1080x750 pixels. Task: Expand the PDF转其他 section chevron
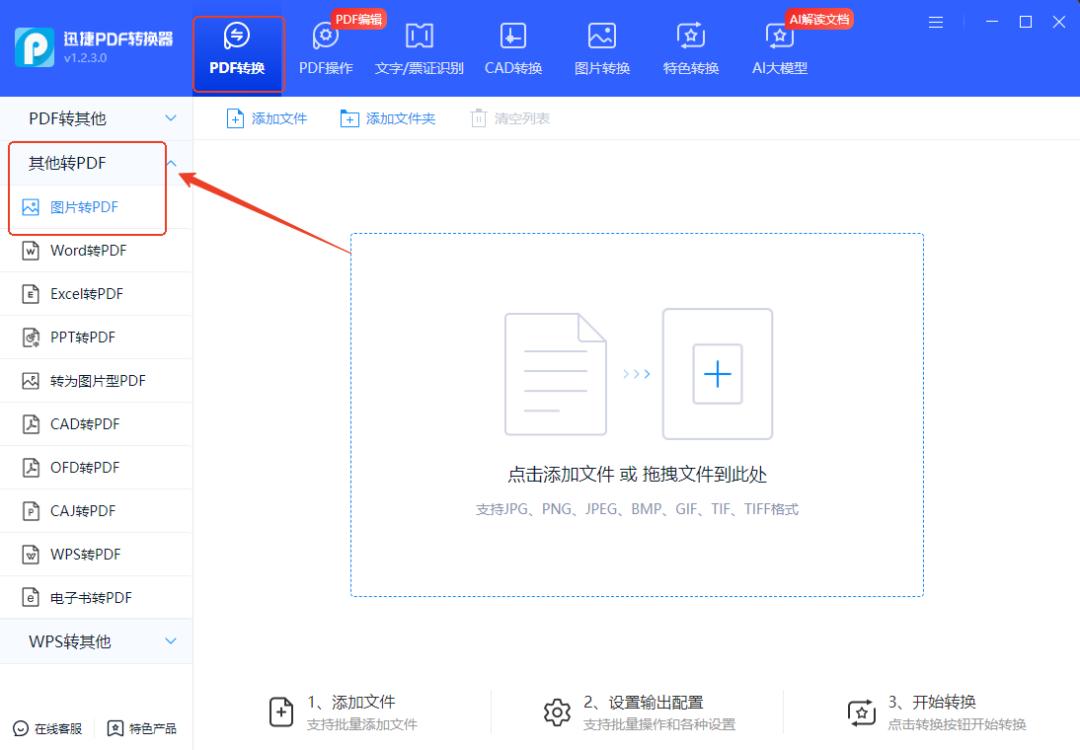171,118
